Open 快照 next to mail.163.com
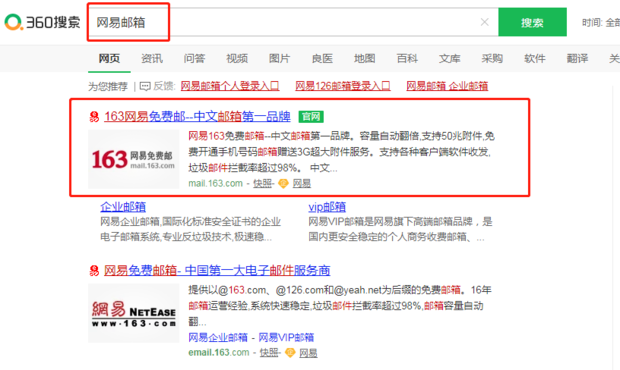Viewport: 620px width, 370px height. (263, 183)
